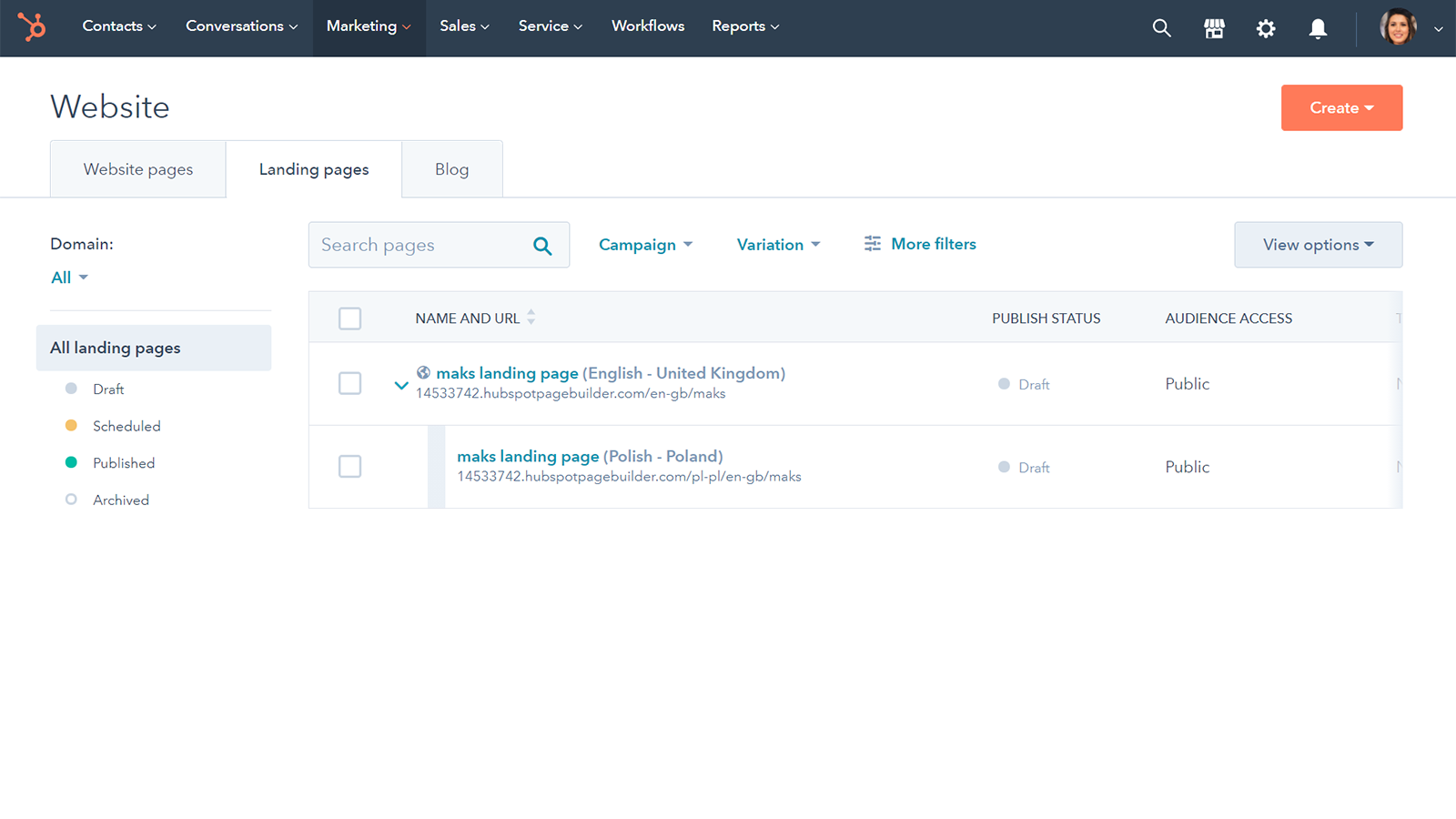Focus the Search pages input field

(419, 246)
